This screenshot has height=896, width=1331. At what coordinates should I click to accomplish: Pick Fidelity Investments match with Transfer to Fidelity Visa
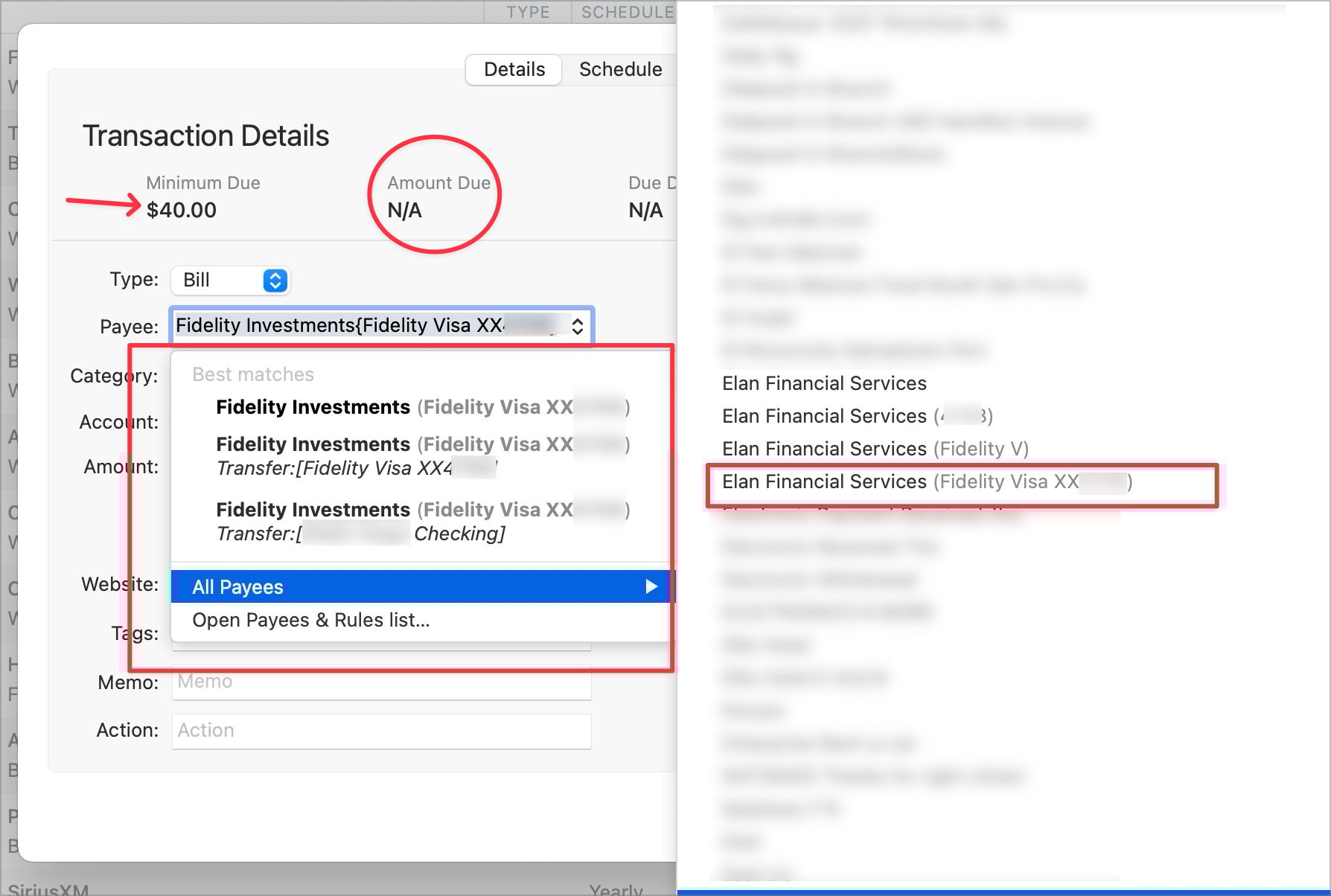[423, 455]
